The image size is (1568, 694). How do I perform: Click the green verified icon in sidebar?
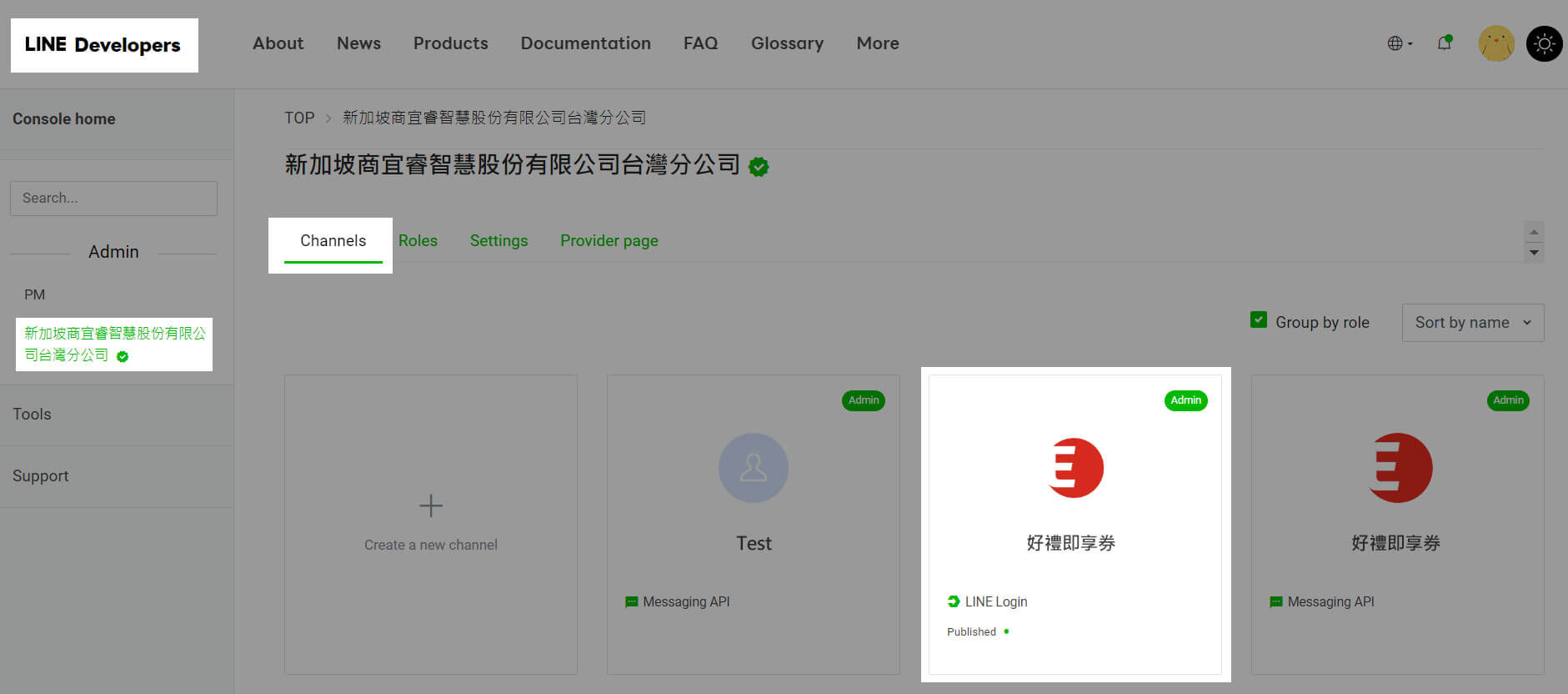[x=123, y=357]
